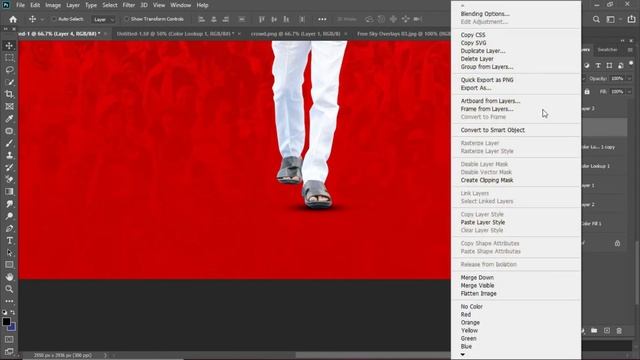Toggle the layer filter on/off switch

point(631,64)
